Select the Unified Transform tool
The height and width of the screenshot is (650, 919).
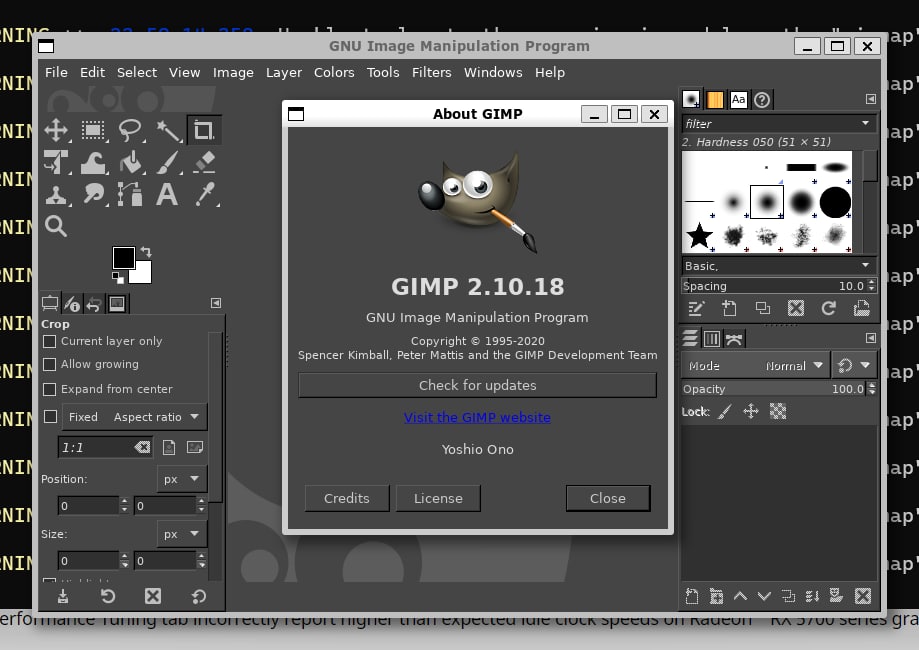(56, 162)
